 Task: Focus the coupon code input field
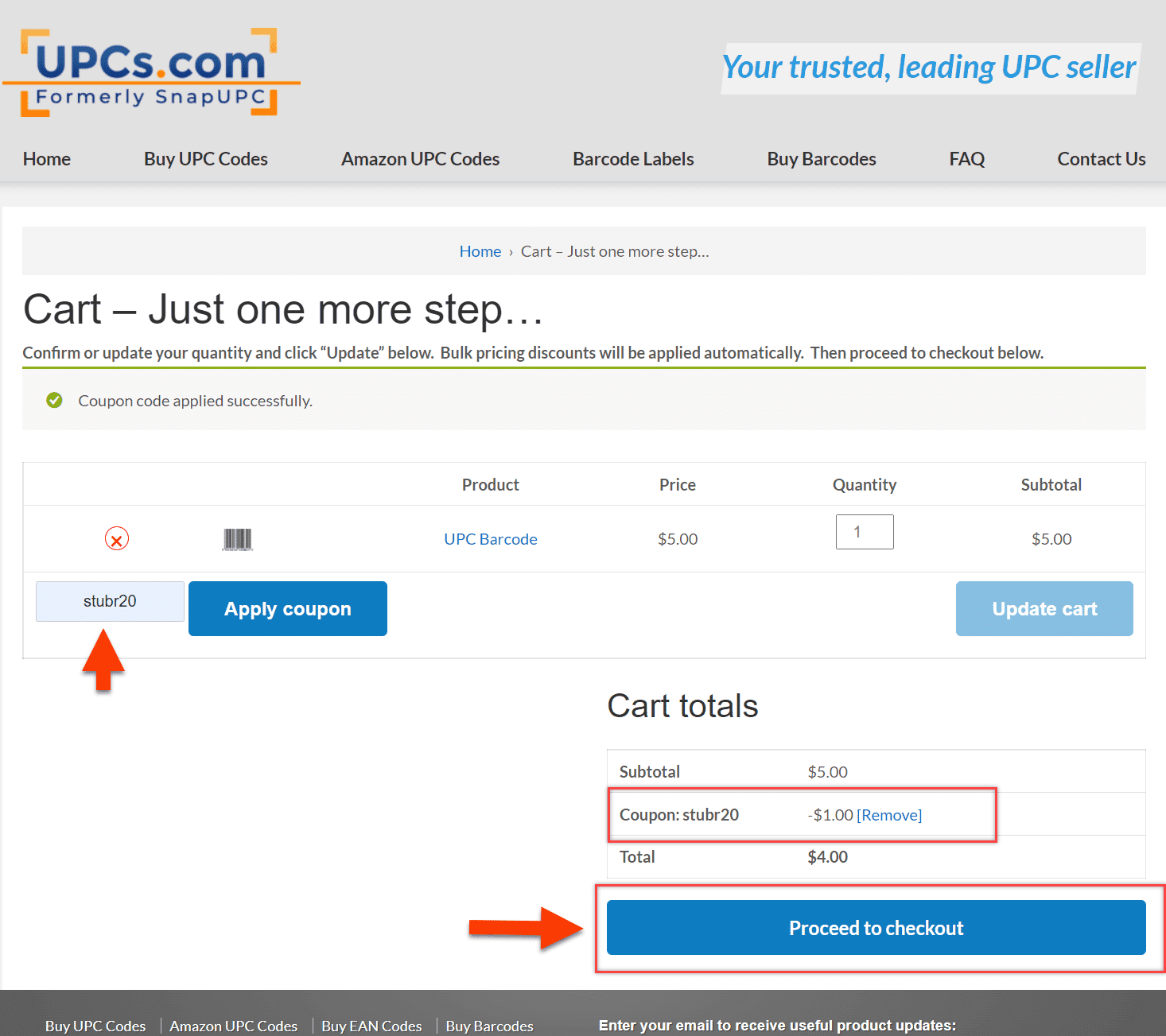coord(110,601)
